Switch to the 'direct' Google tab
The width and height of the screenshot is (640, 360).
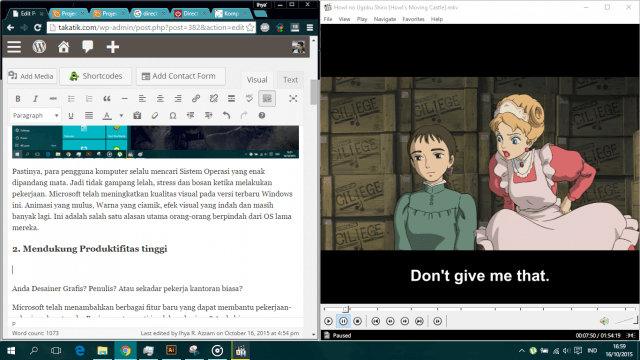[x=149, y=13]
